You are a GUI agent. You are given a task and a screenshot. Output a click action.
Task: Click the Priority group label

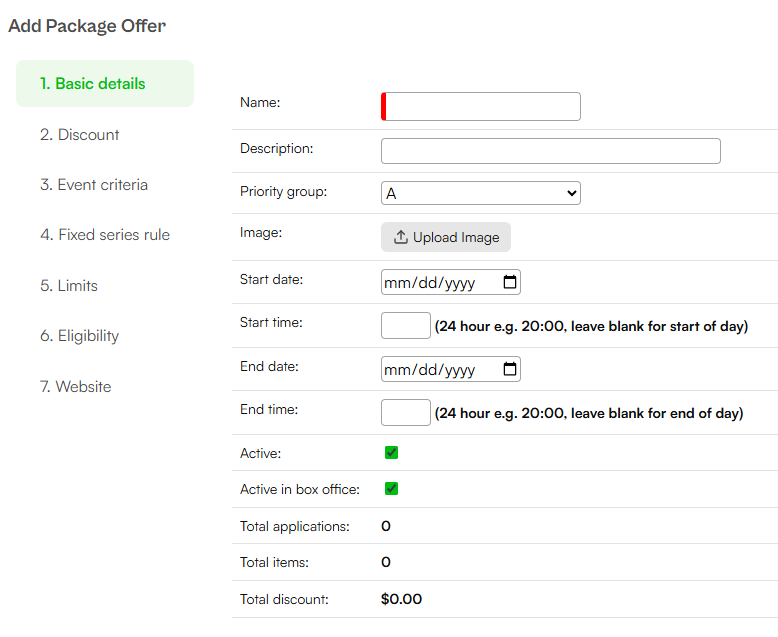click(283, 191)
